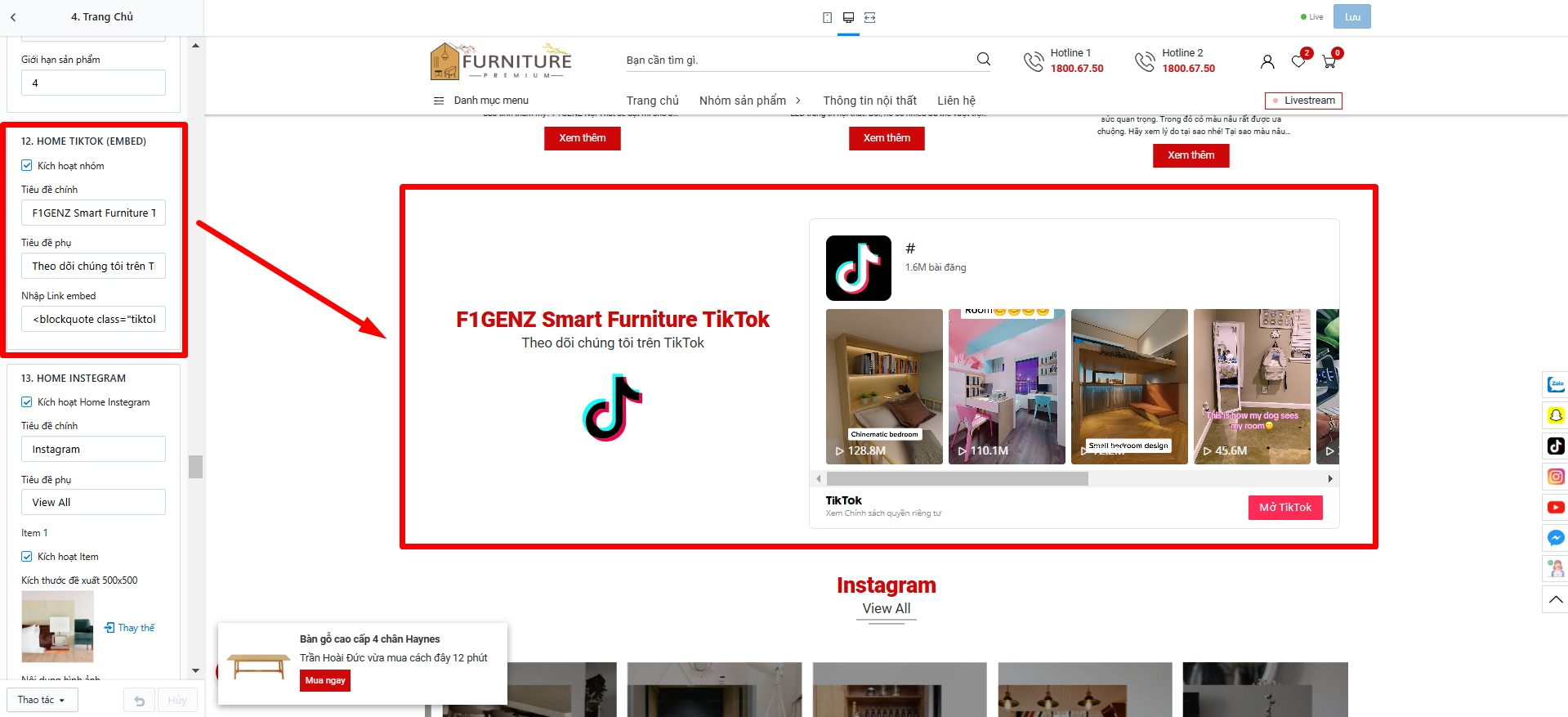Click the left panel vertical scrollbar thumb
The height and width of the screenshot is (717, 1568).
pyautogui.click(x=195, y=466)
